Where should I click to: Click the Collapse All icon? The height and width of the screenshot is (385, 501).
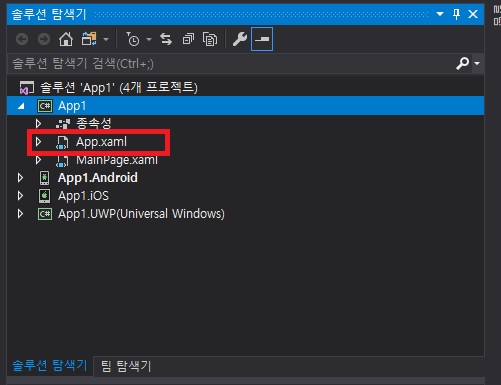(188, 39)
